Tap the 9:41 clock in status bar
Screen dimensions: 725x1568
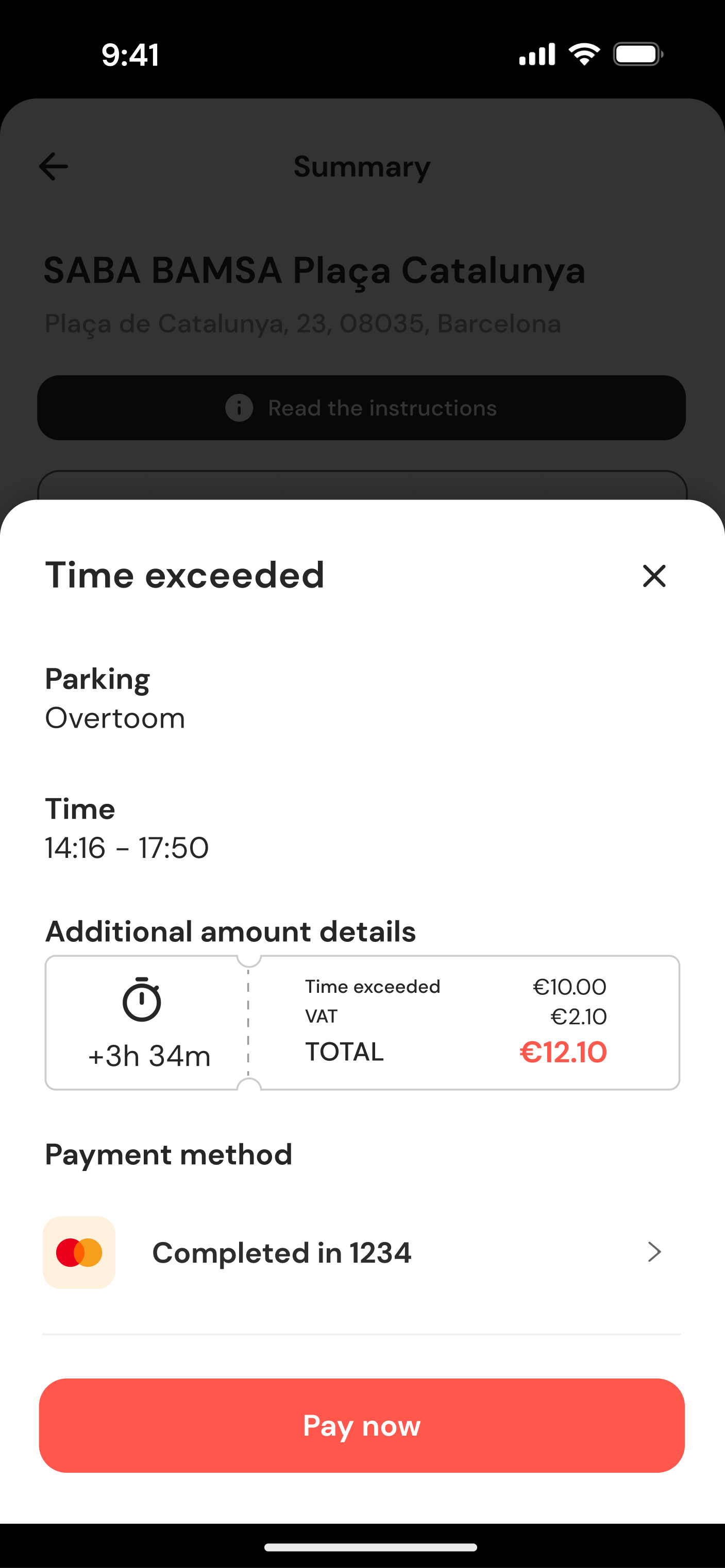[x=130, y=55]
